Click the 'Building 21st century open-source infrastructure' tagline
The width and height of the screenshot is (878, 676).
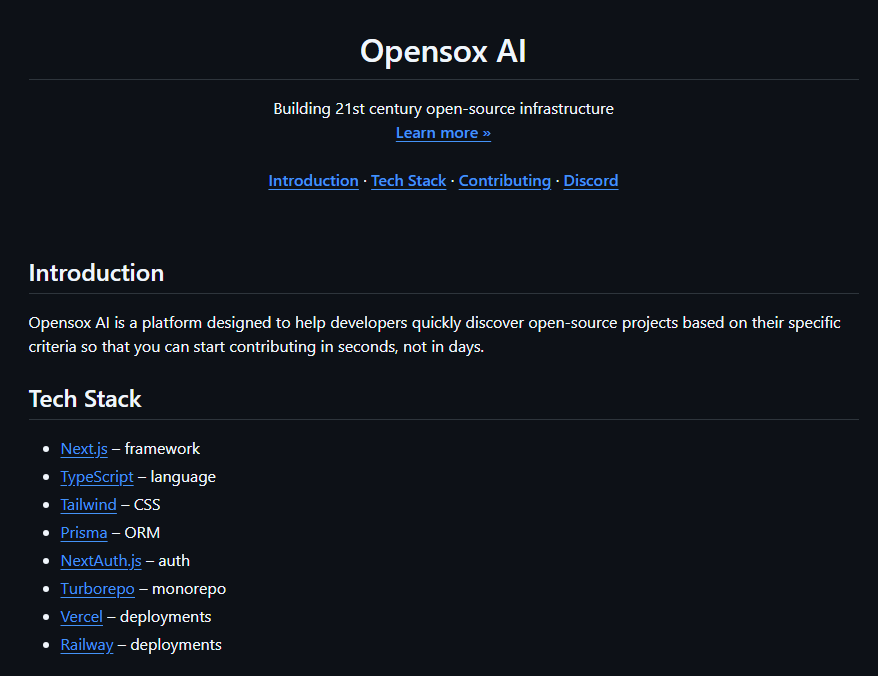443,108
